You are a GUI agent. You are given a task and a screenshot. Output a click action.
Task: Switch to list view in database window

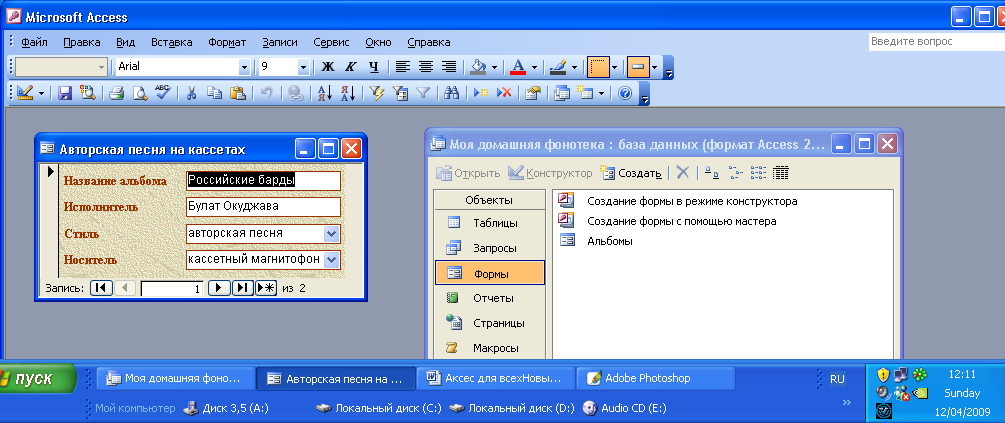[758, 172]
